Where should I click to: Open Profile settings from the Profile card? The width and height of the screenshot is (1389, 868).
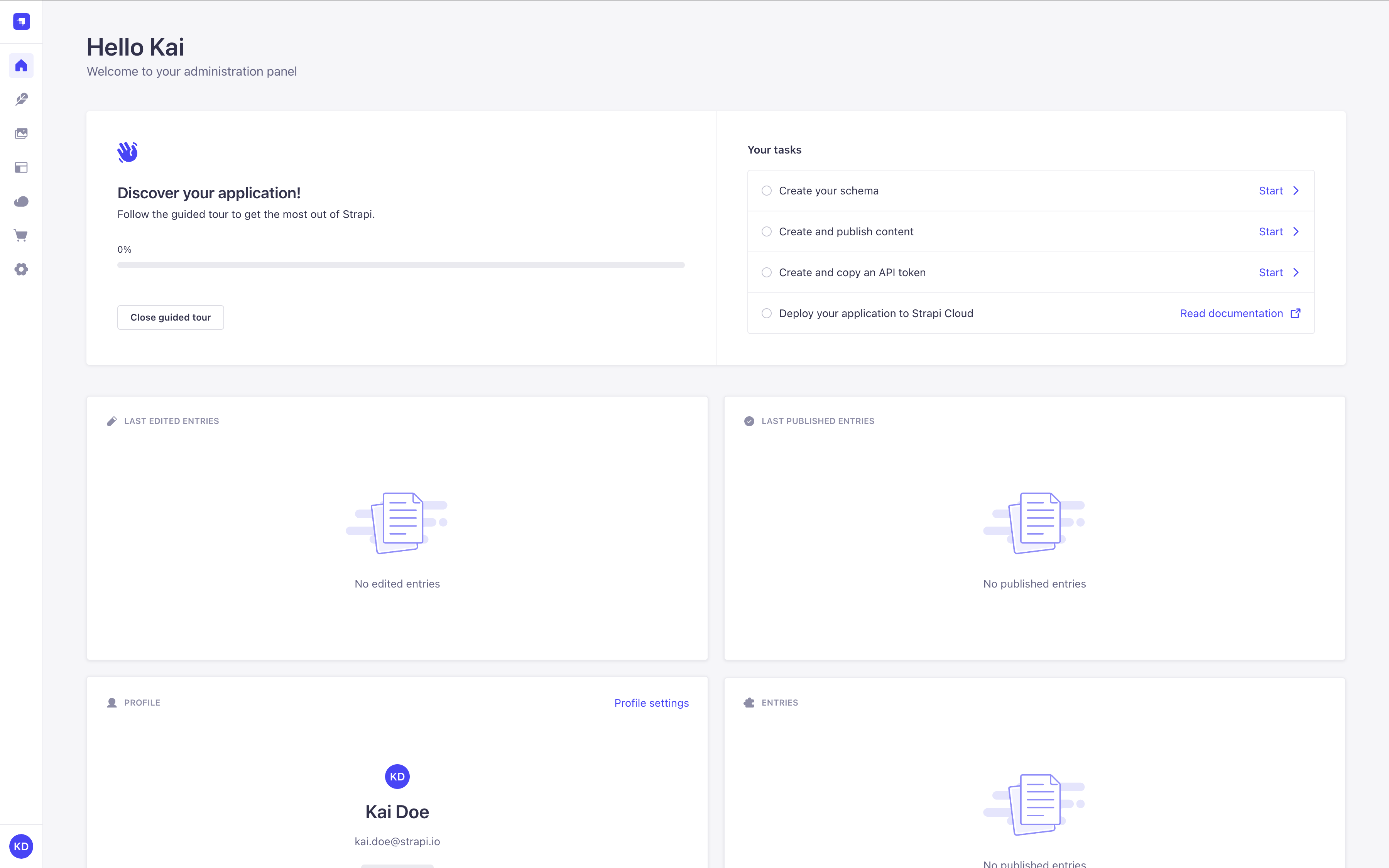click(x=651, y=703)
